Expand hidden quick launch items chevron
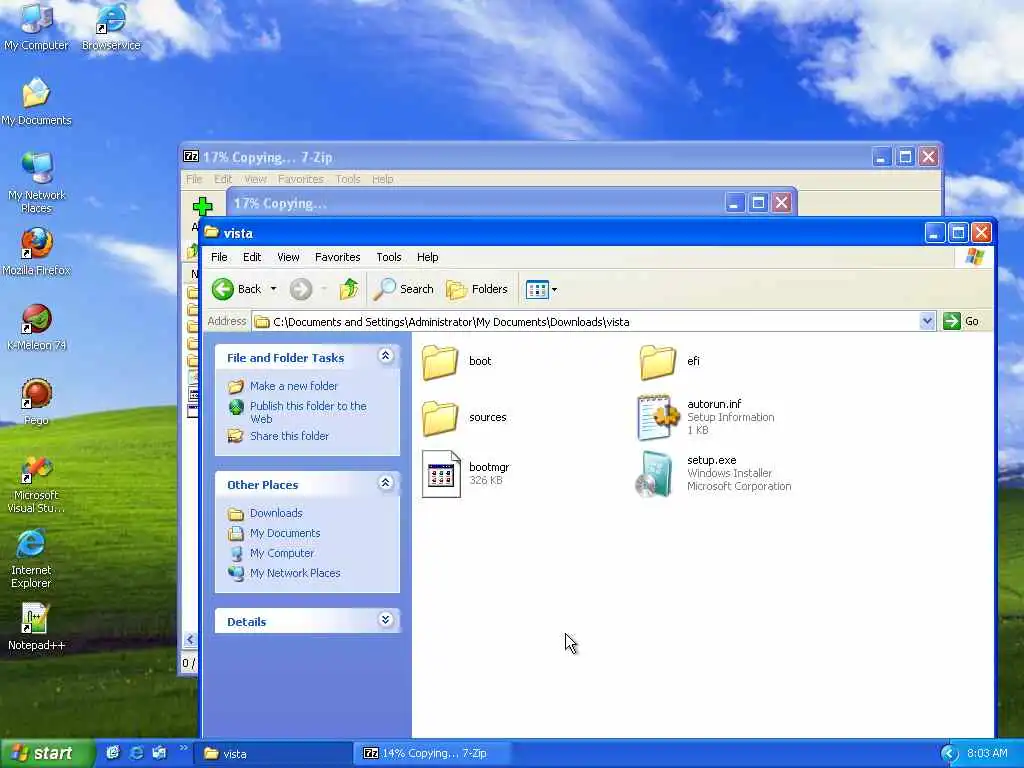1024x768 pixels. [183, 748]
